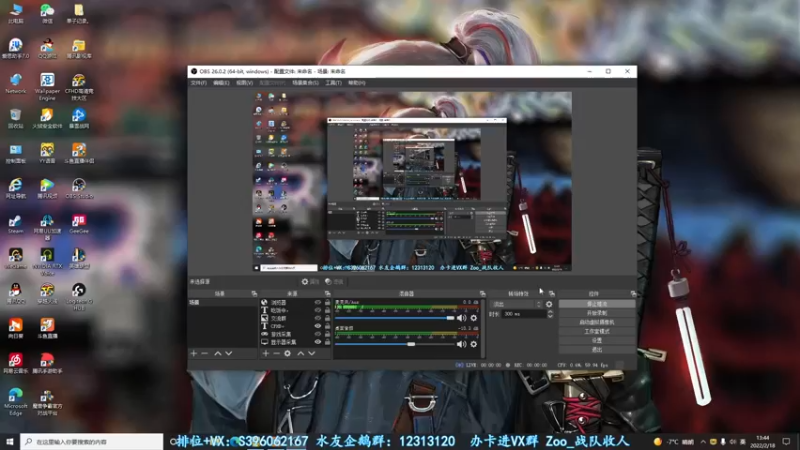
Task: Click the Windows taskbar search box
Action: tap(92, 442)
